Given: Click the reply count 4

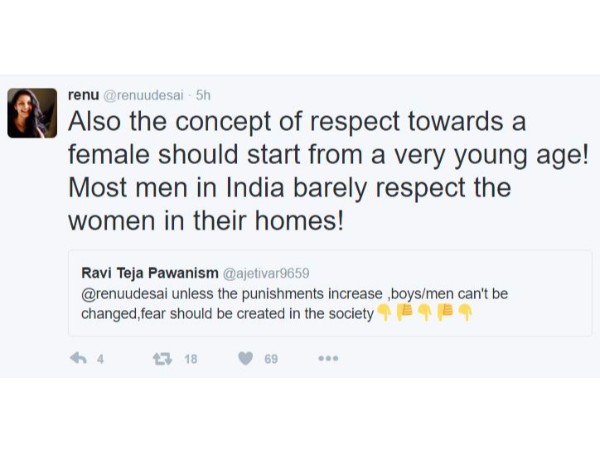Looking at the screenshot, I should [x=100, y=359].
